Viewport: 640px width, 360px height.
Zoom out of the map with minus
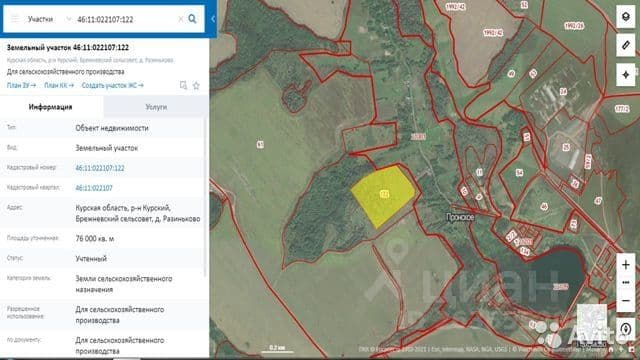(x=626, y=301)
